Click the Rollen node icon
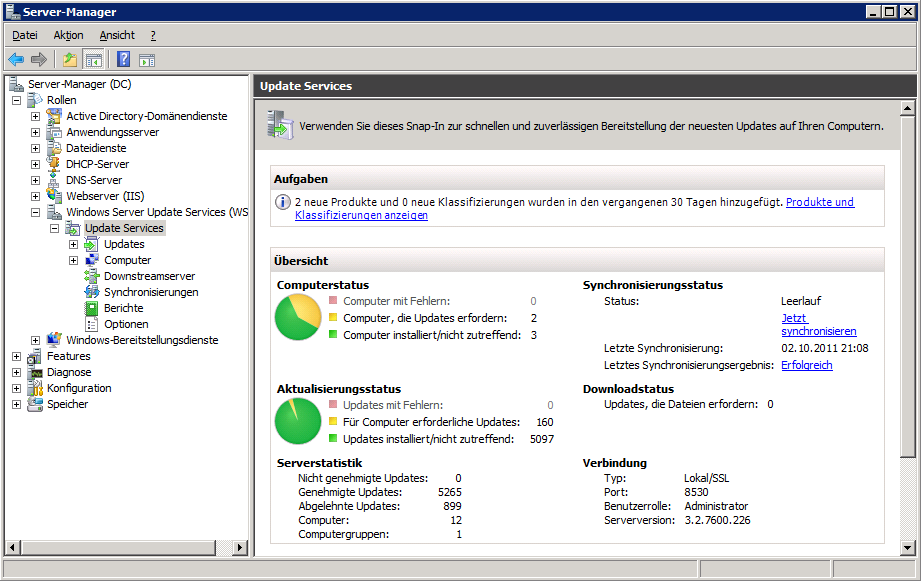The height and width of the screenshot is (581, 921). click(35, 100)
